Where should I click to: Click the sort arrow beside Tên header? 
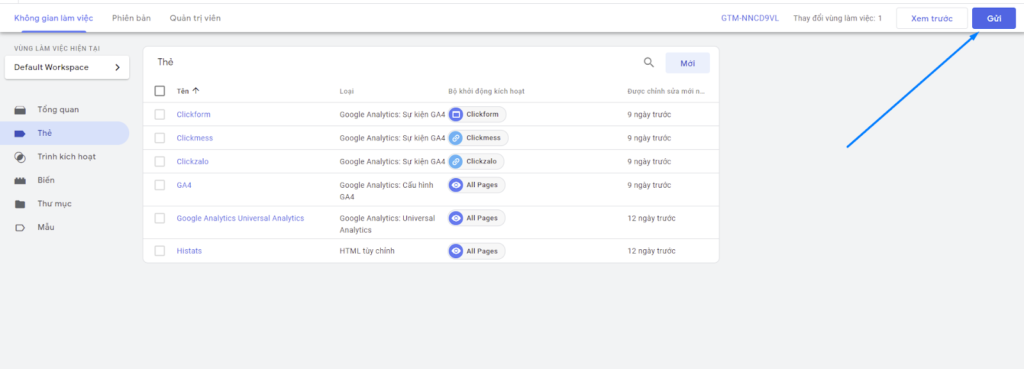tap(196, 91)
